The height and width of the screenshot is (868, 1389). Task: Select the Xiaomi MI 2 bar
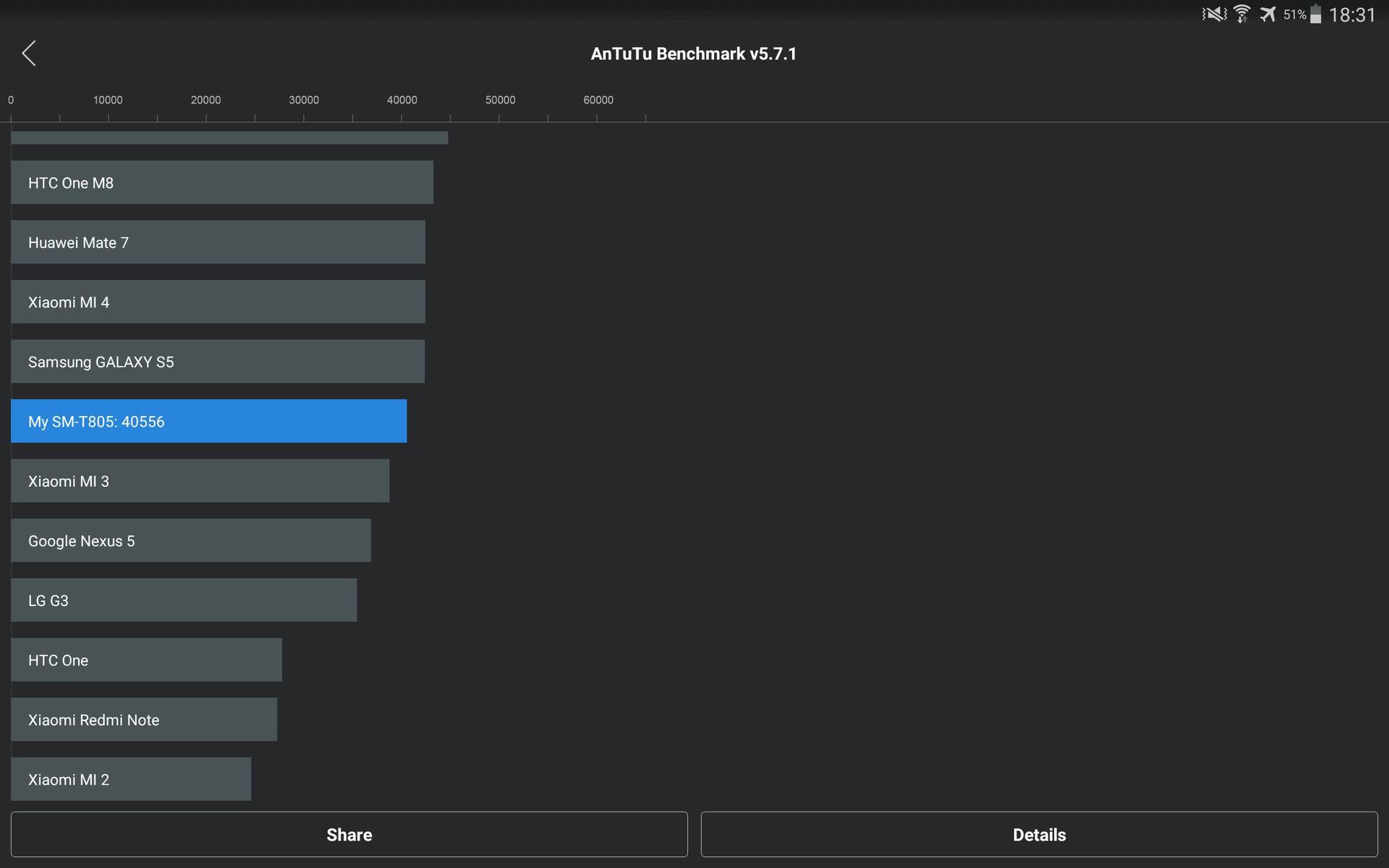(x=131, y=779)
